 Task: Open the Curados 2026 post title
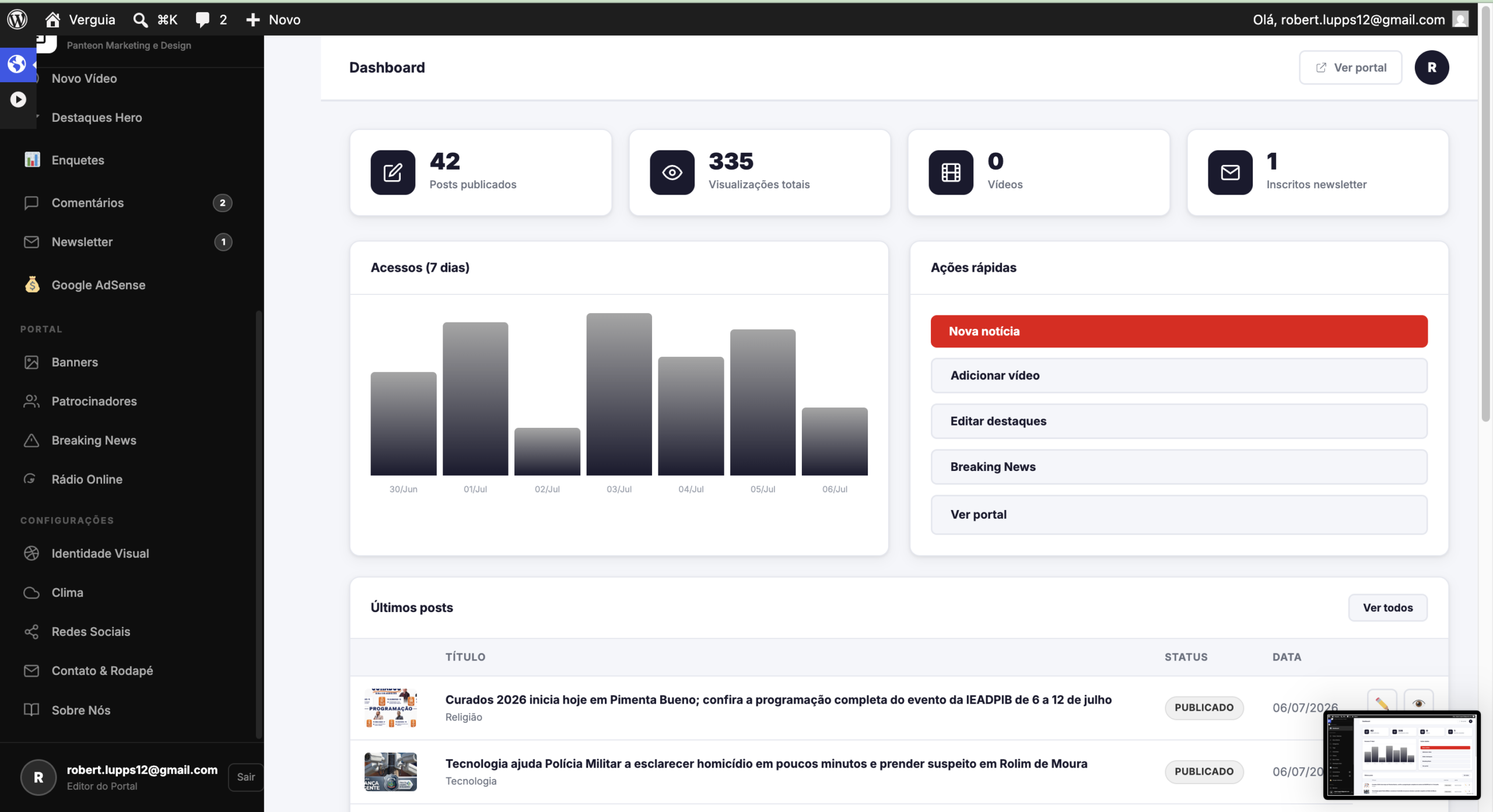[779, 699]
